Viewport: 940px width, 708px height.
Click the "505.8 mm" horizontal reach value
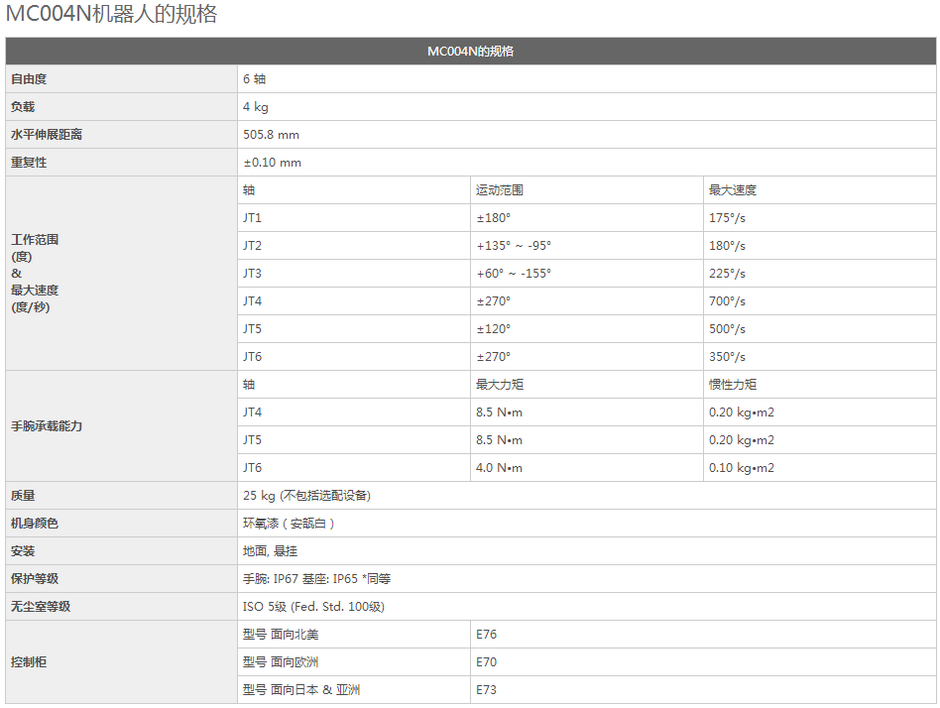(271, 135)
